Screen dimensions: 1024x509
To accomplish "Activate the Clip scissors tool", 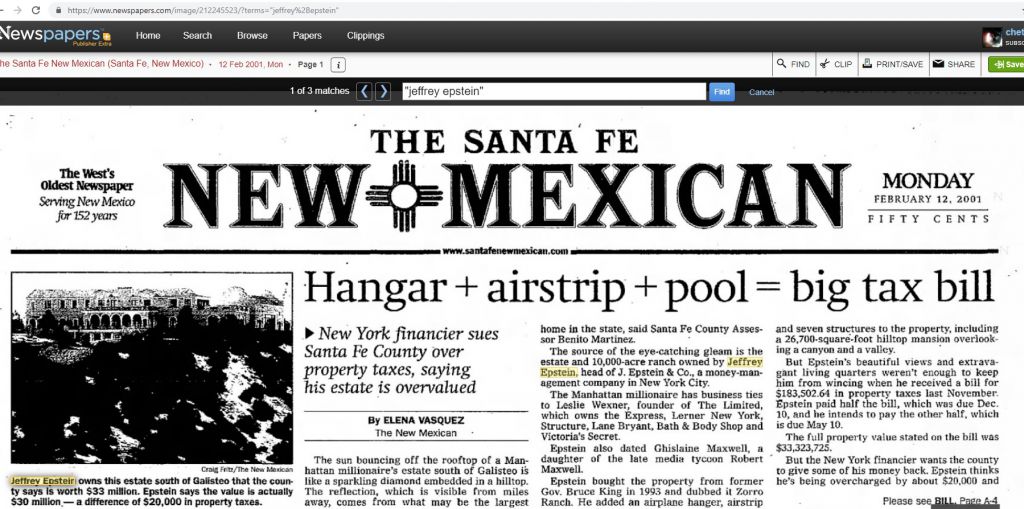I will coord(837,64).
